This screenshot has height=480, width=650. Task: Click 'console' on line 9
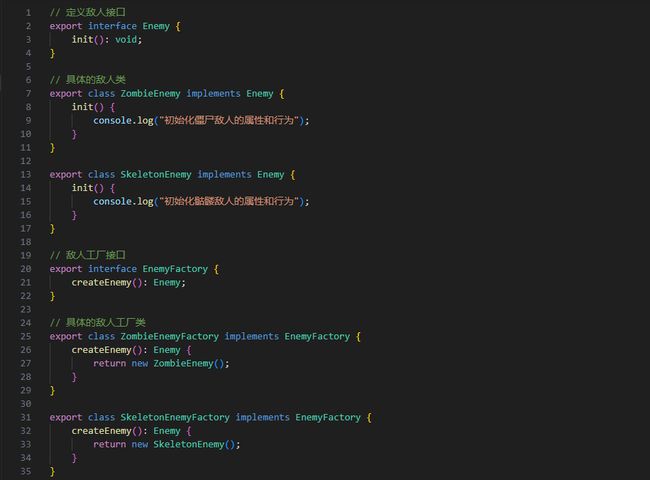[112, 121]
